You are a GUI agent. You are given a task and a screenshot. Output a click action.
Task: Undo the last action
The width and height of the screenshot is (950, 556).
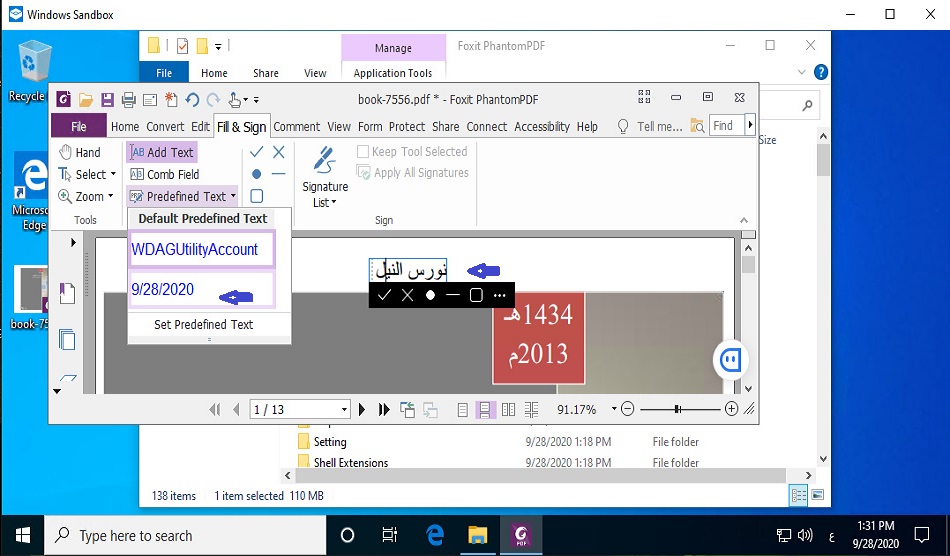click(191, 99)
